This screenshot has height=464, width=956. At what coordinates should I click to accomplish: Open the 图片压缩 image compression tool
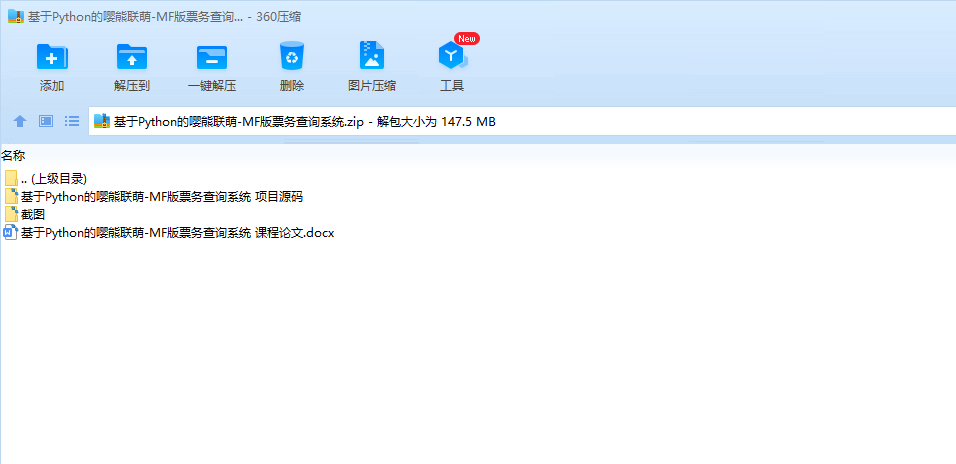coord(371,55)
